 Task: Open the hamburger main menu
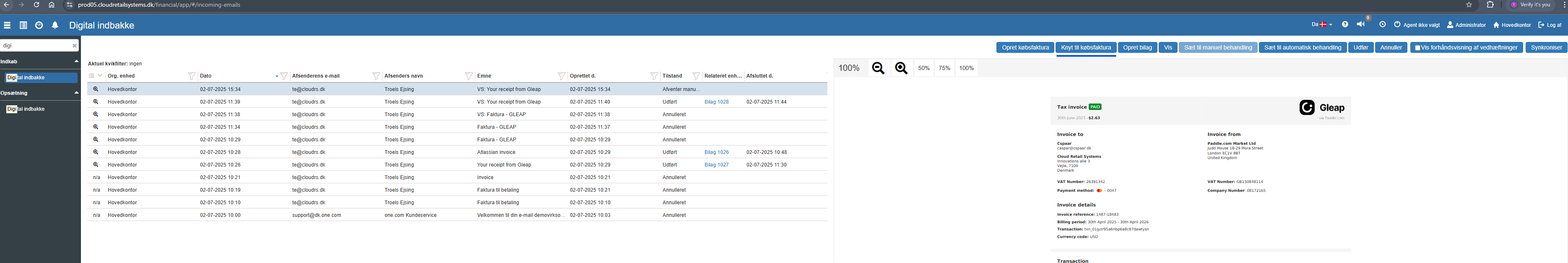tap(7, 26)
